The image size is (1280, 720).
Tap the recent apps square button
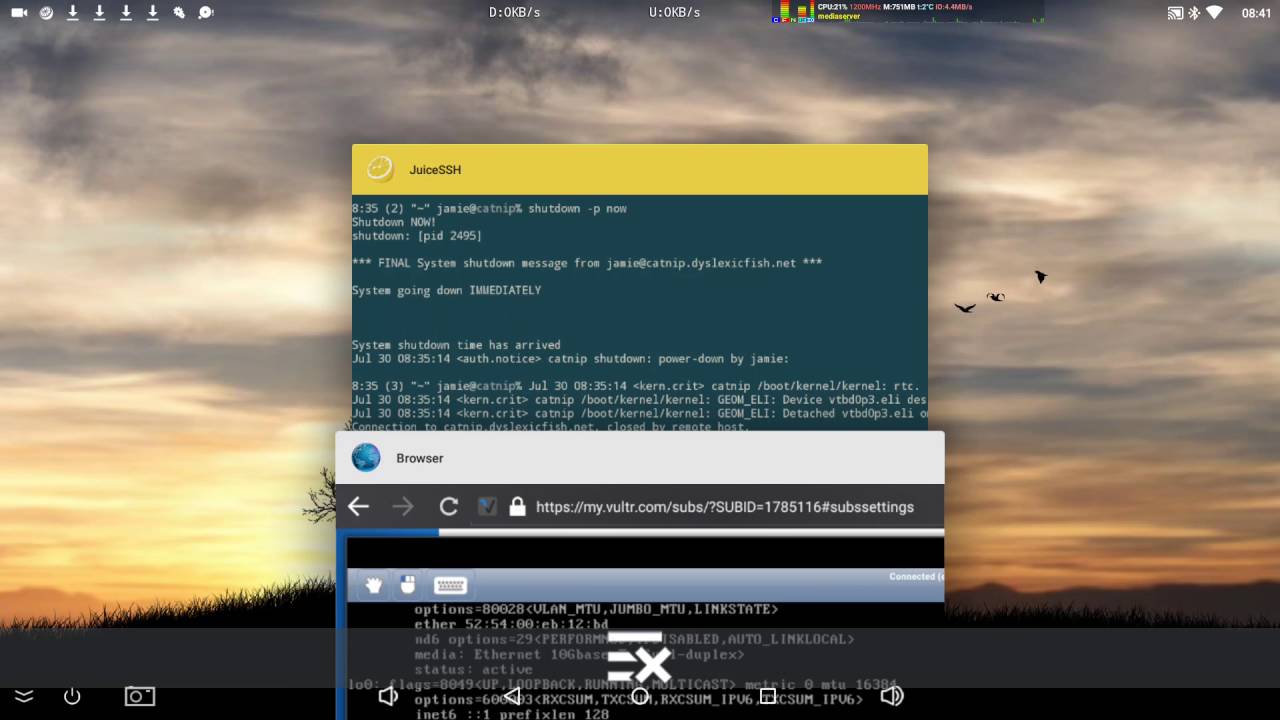768,696
